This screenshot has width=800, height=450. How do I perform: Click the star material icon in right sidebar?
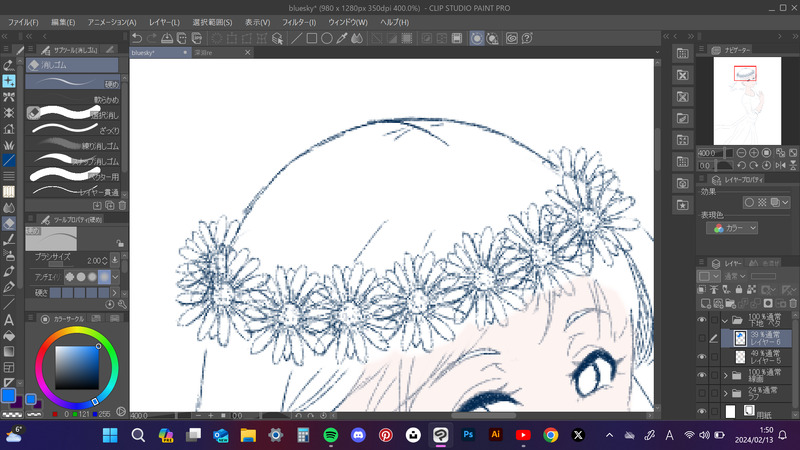(x=683, y=205)
